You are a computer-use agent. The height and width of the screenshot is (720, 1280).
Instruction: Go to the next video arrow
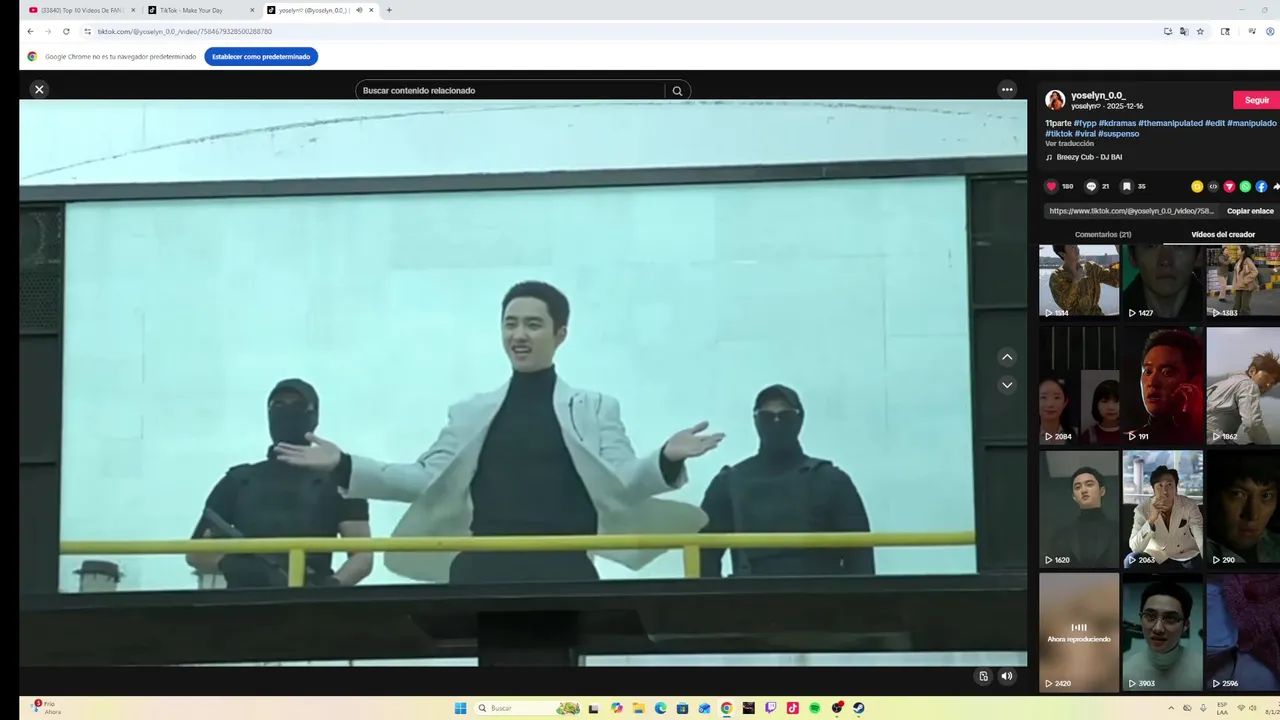[1007, 385]
